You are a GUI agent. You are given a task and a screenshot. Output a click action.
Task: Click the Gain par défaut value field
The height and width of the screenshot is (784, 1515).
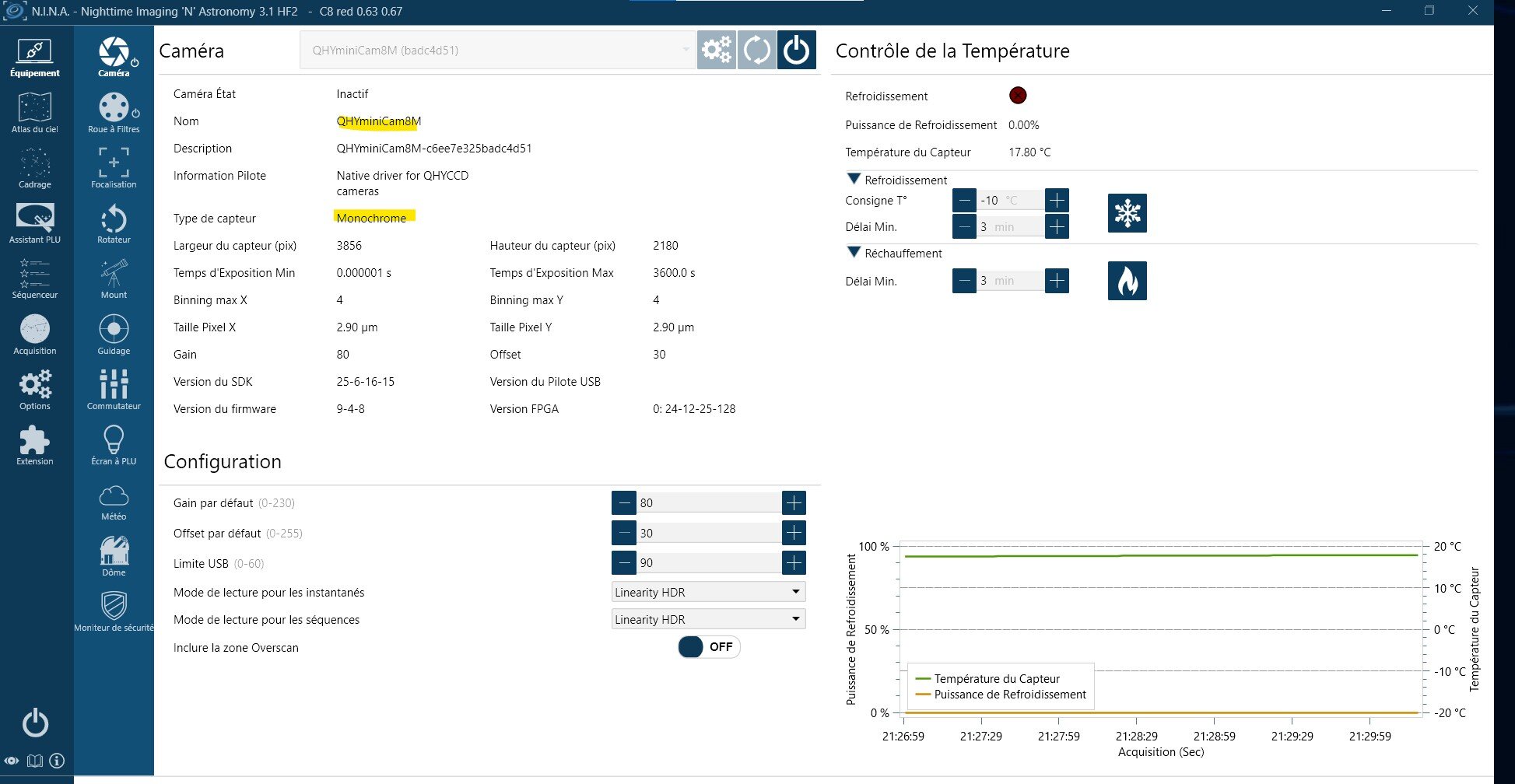(x=708, y=503)
